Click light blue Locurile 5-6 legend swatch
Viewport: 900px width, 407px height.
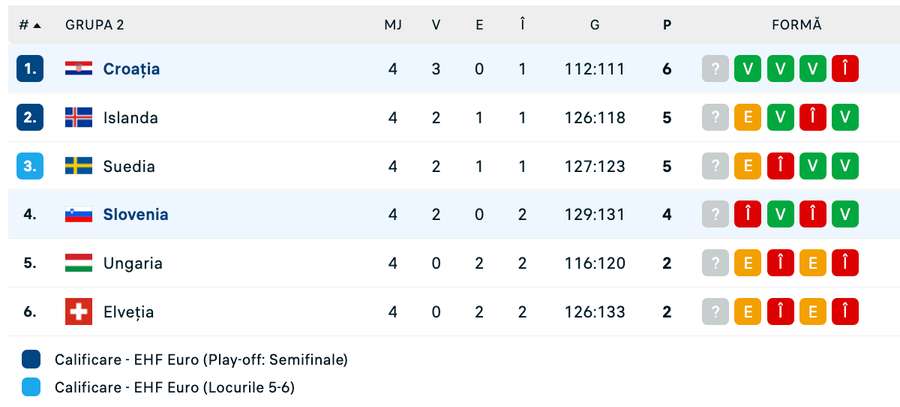point(31,387)
